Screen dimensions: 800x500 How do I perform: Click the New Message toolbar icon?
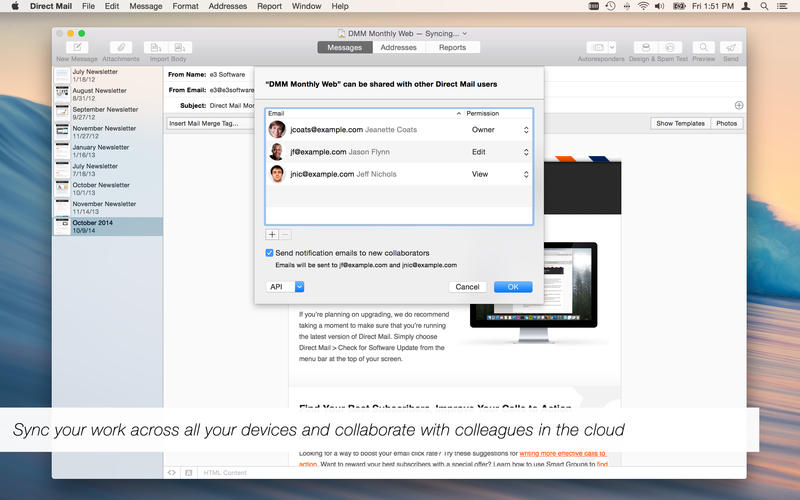coord(77,47)
